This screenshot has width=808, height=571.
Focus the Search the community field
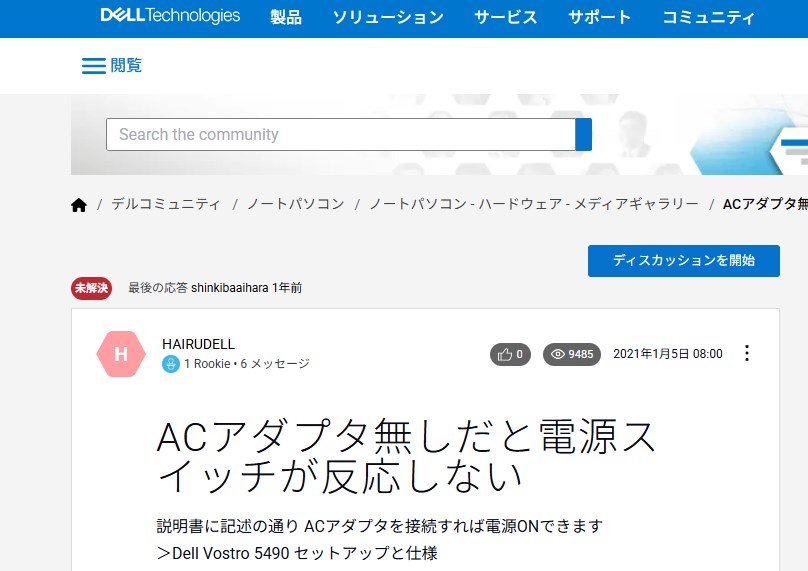340,134
